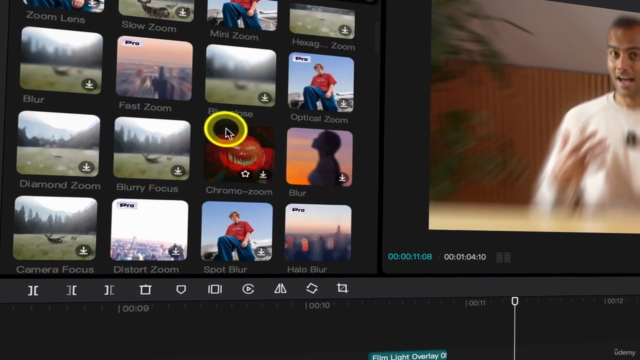
Task: Select the Spot Blur effect thumbnail
Action: [237, 231]
